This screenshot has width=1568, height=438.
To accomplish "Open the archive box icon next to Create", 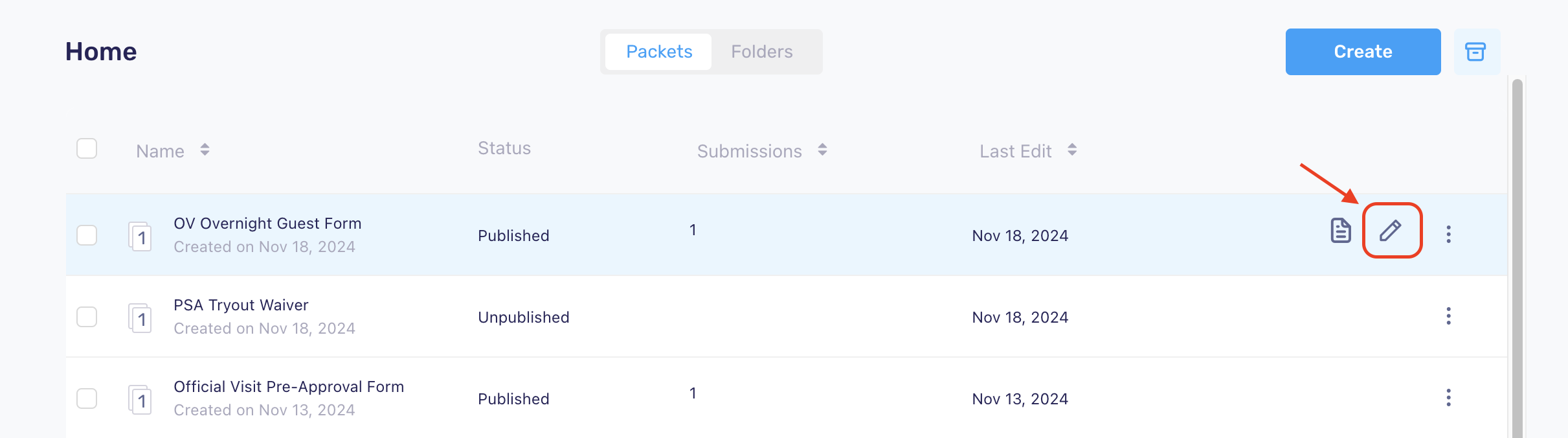I will coord(1476,52).
